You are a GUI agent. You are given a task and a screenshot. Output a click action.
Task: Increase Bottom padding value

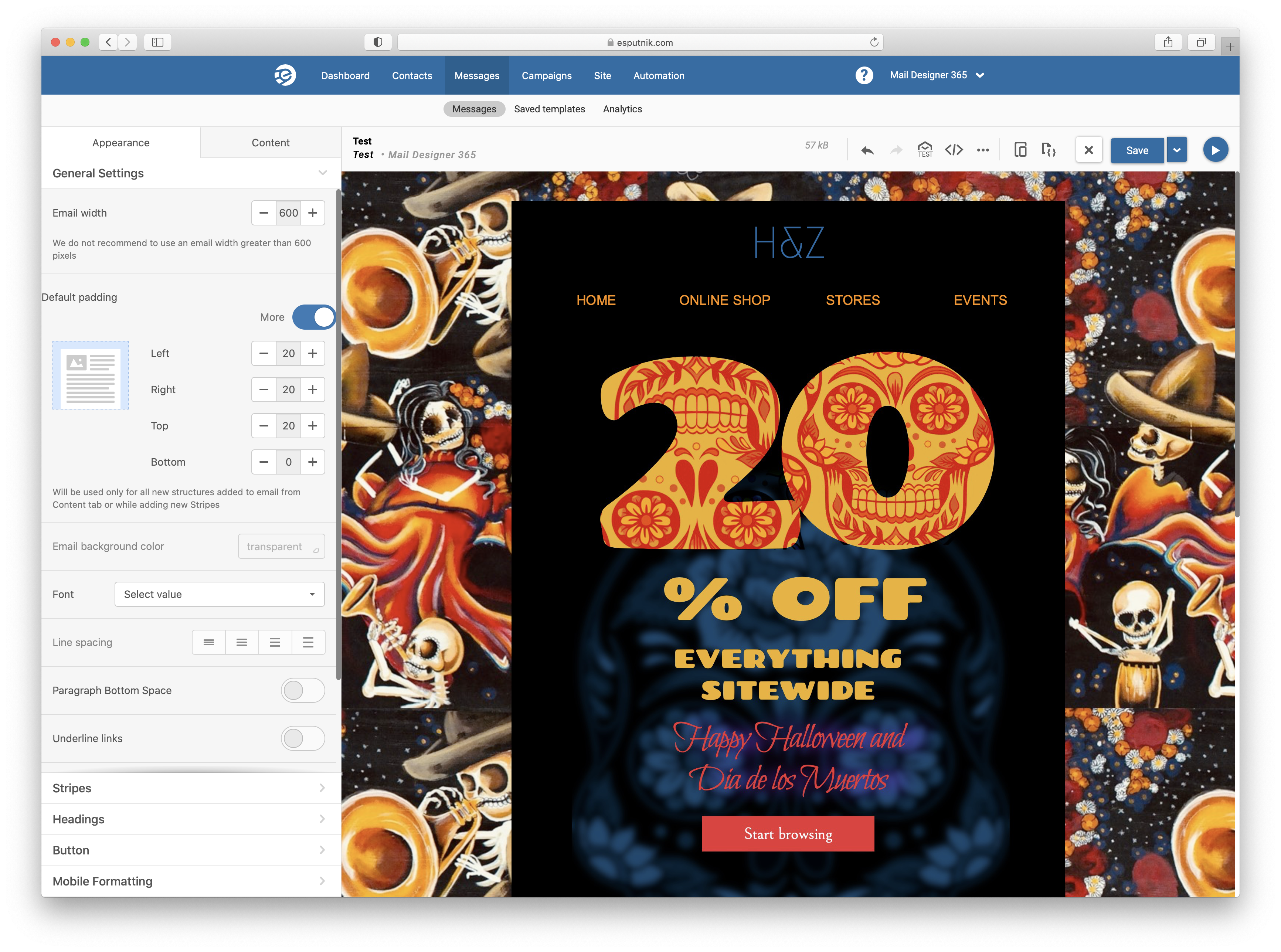click(313, 462)
